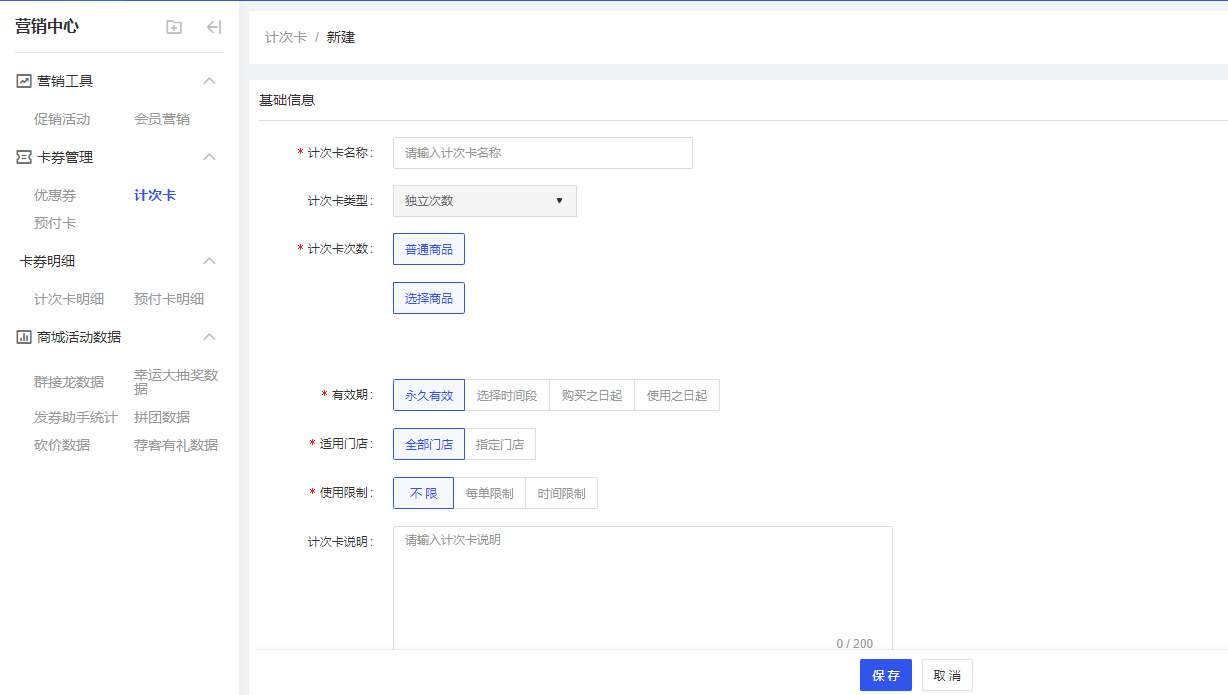Viewport: 1228px width, 695px height.
Task: Click the 营销工具 chart icon
Action: (x=24, y=81)
